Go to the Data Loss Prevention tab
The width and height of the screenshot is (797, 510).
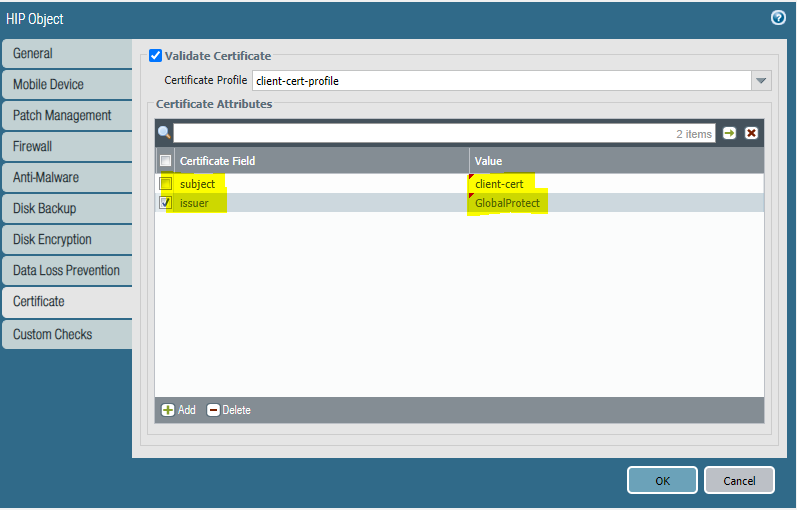[x=67, y=271]
